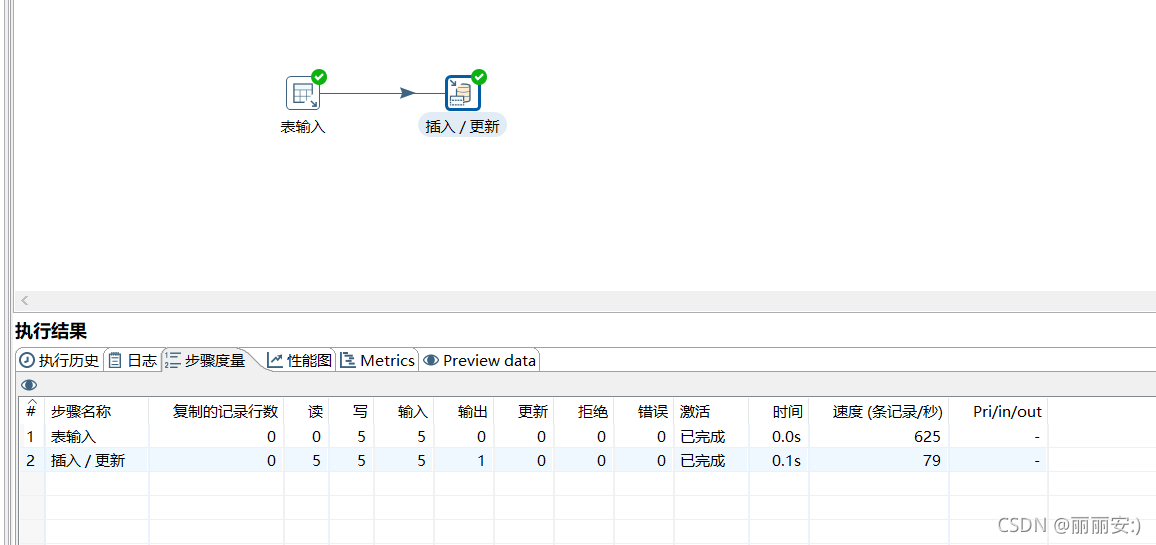This screenshot has height=545, width=1156.
Task: Switch to the 日志 tab
Action: click(x=133, y=361)
